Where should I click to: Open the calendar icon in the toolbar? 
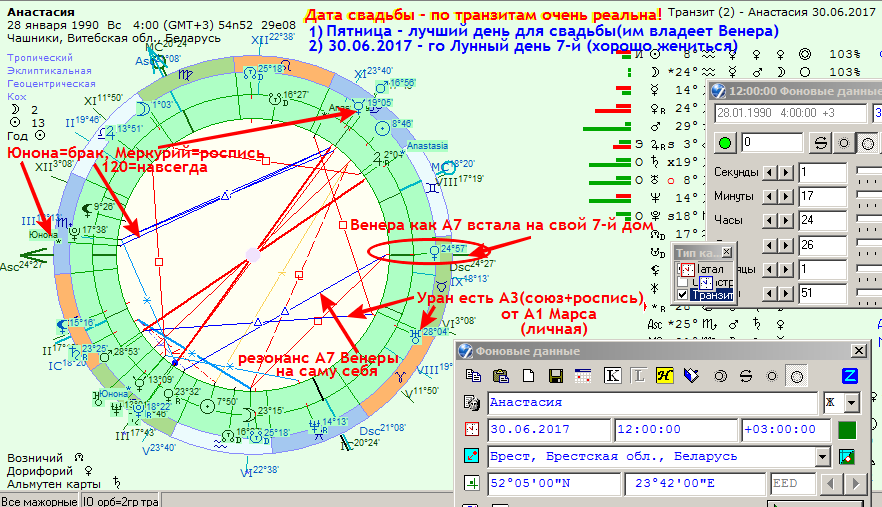tap(583, 376)
